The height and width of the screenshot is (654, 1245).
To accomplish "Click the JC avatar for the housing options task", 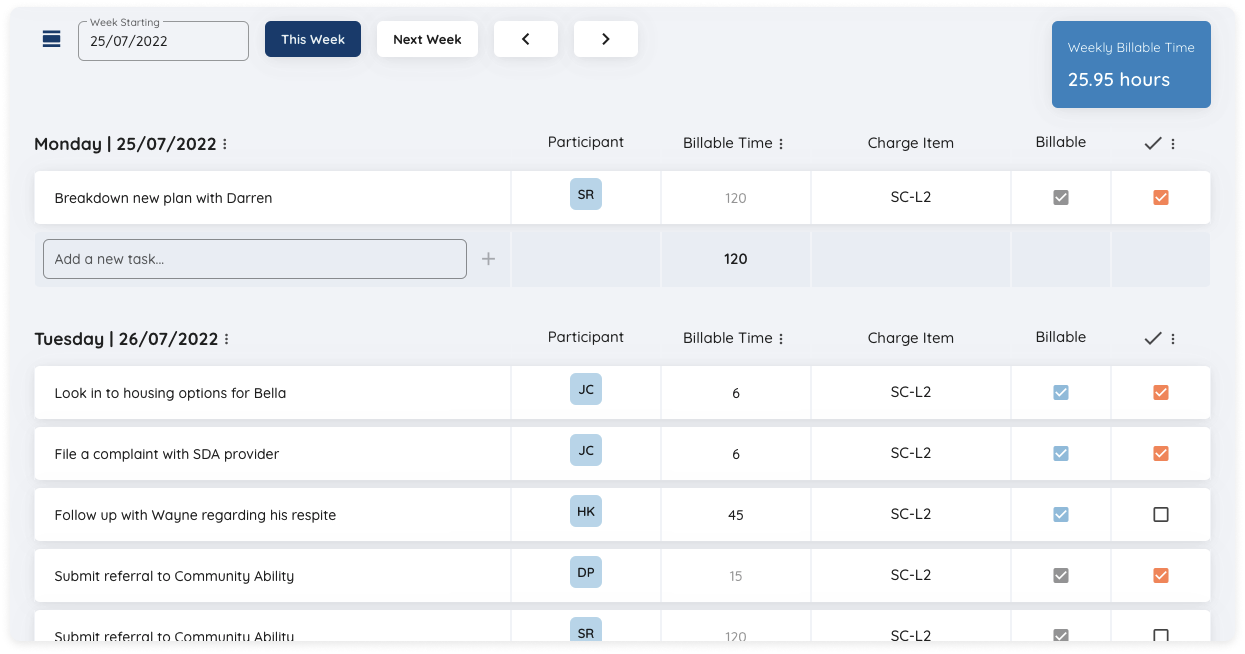I will 585,389.
